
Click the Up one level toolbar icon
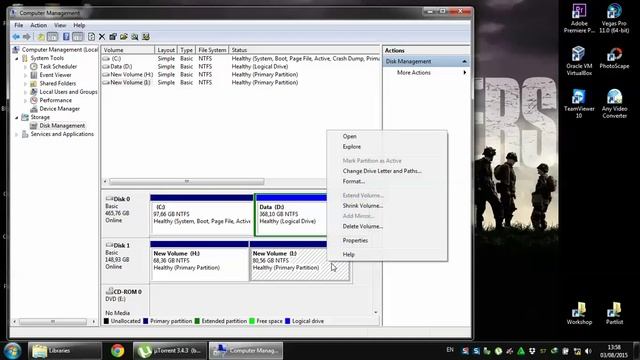(41, 37)
